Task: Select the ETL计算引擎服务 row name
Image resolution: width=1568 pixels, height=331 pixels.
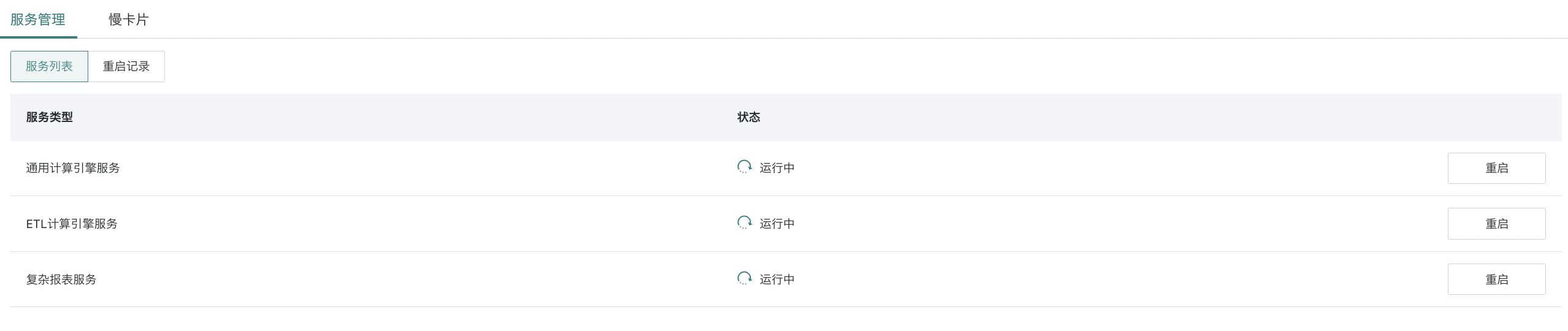Action: pos(72,224)
